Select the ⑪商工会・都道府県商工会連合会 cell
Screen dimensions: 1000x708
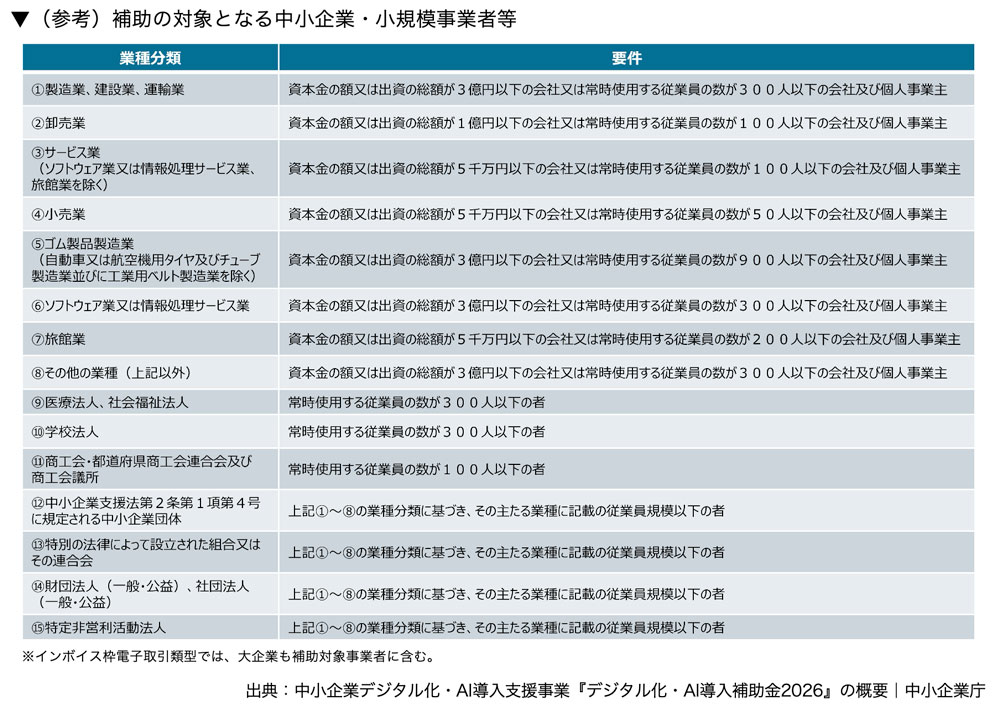click(x=151, y=469)
